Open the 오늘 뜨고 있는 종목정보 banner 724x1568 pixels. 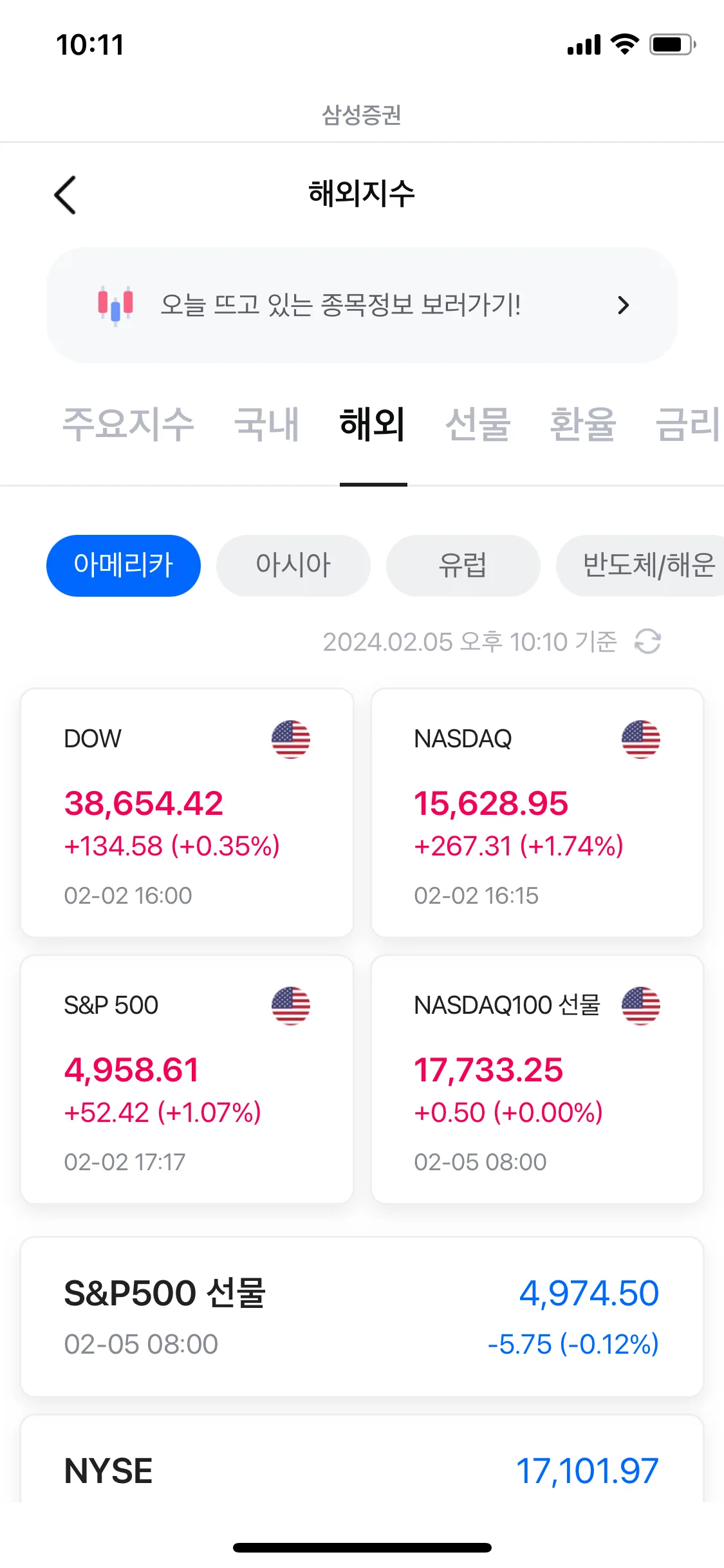pyautogui.click(x=362, y=305)
